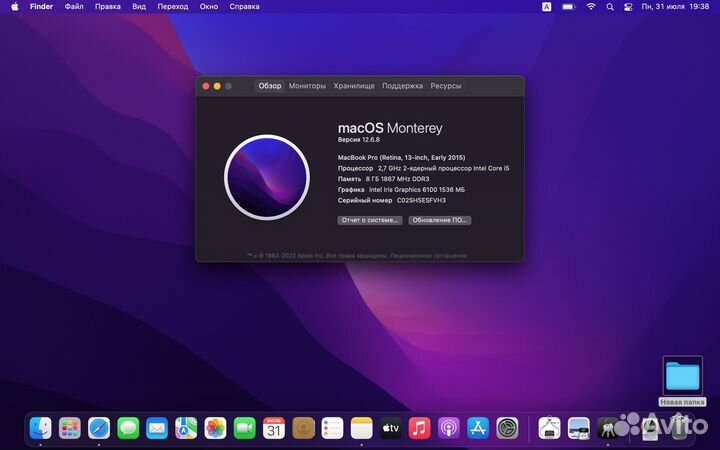Click the Версия 12.6.8 text
This screenshot has width=720, height=450.
(359, 140)
